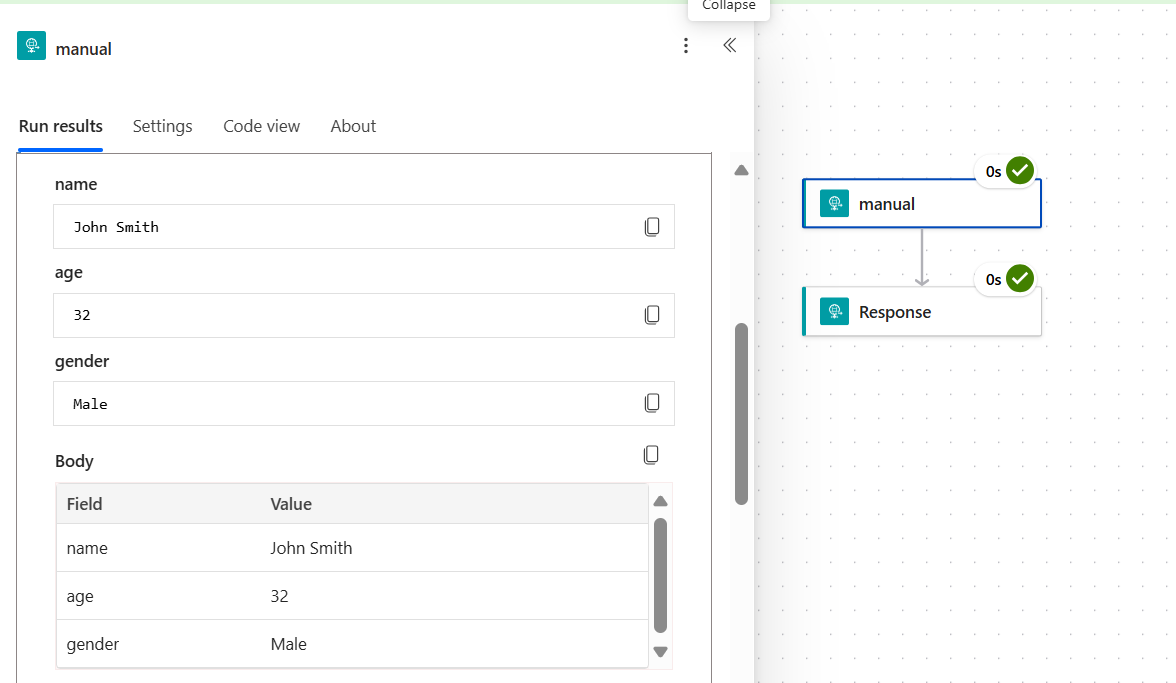
Task: Open the three-dot more options menu
Action: [x=686, y=46]
